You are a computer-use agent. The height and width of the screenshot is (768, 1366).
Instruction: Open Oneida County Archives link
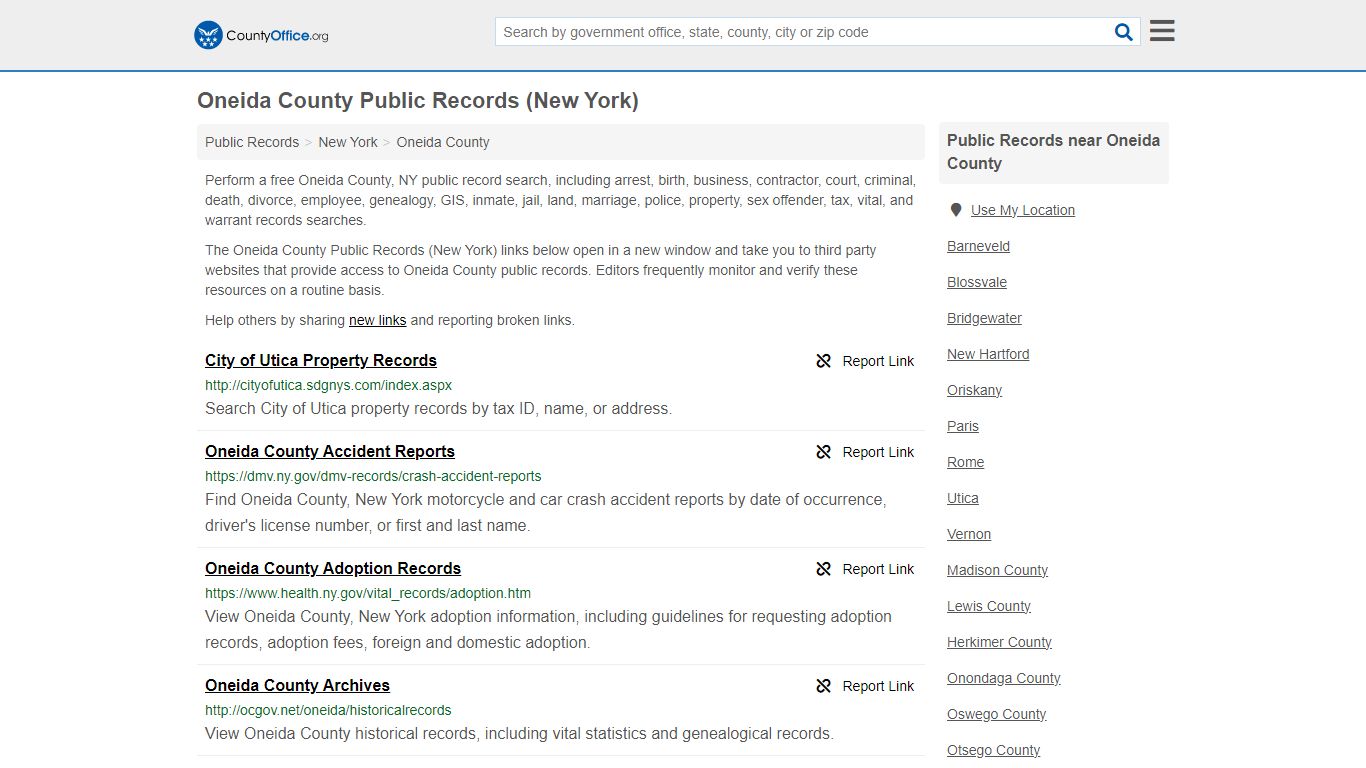(297, 685)
